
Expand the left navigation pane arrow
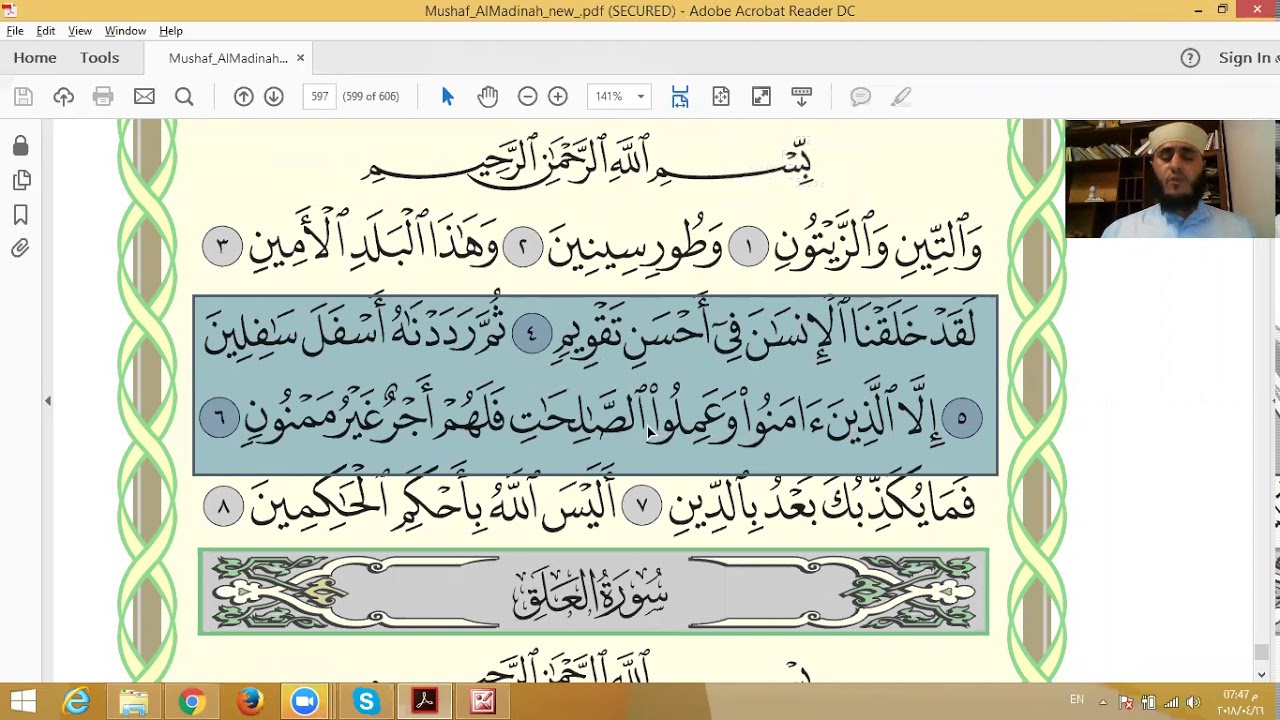47,400
